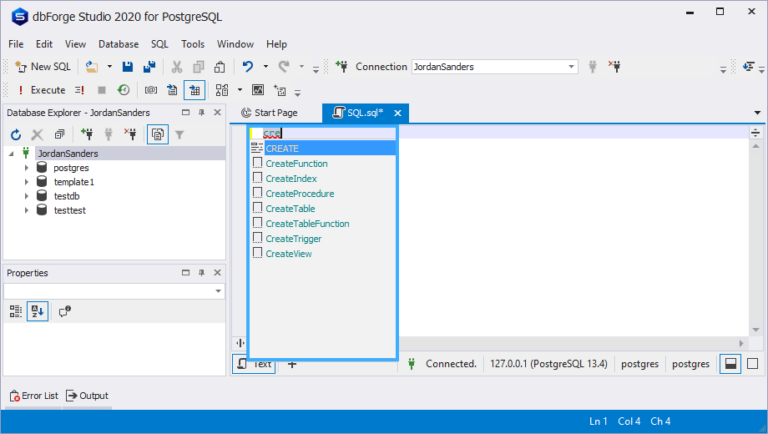Image resolution: width=768 pixels, height=434 pixels.
Task: Click the add view plus button near Text tab
Action: click(292, 364)
